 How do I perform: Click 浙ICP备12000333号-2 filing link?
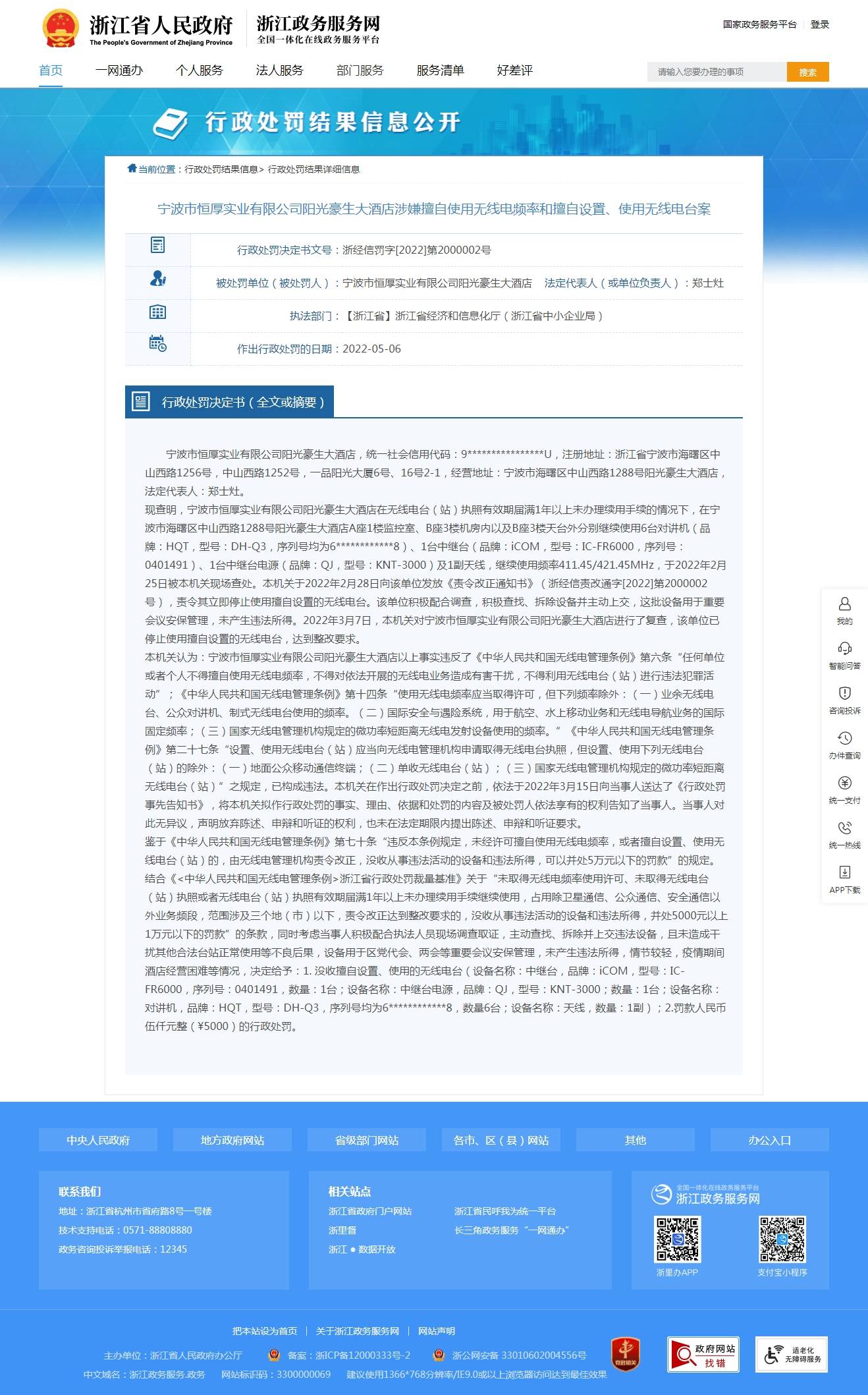coord(363,1355)
